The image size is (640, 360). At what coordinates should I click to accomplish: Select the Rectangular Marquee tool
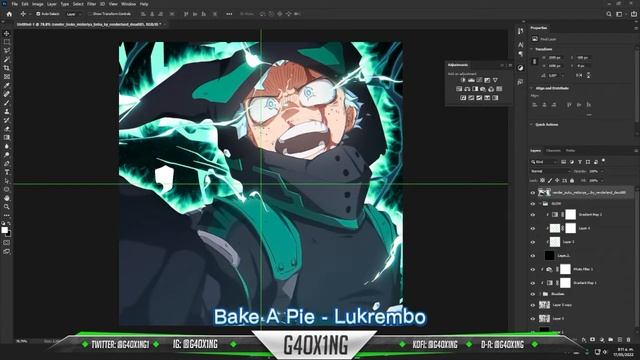pyautogui.click(x=7, y=42)
